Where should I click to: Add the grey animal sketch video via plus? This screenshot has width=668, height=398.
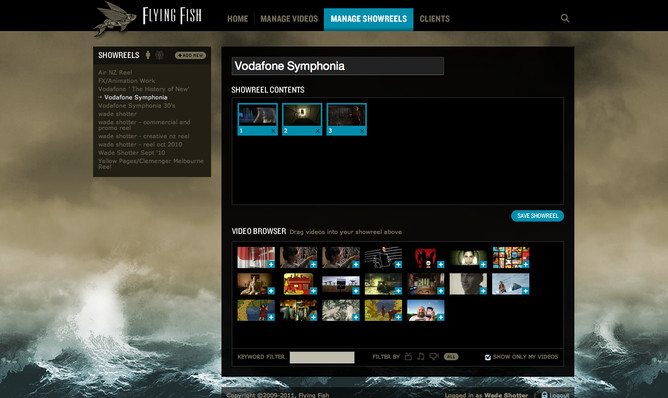coord(356,317)
